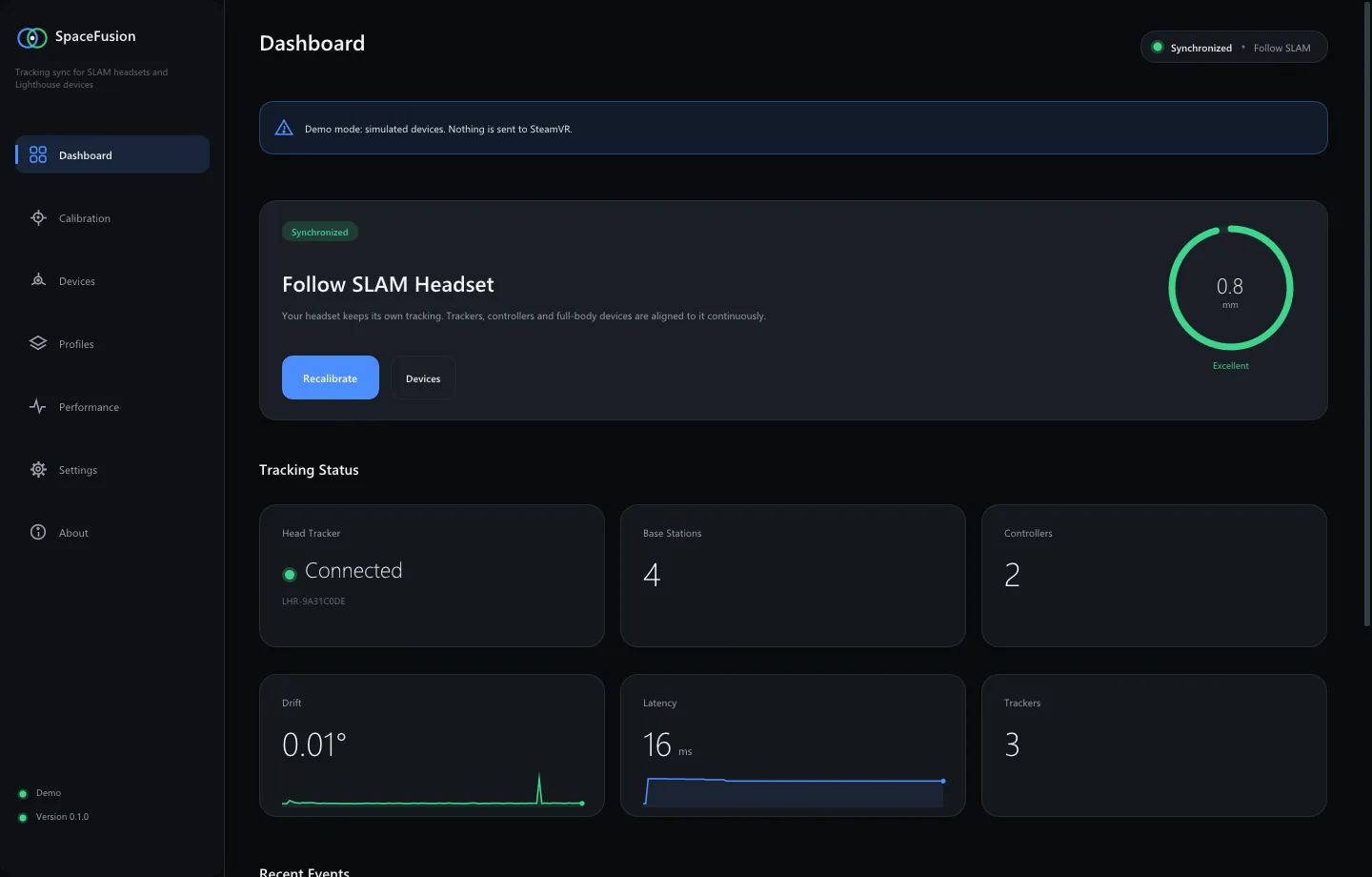Click the page vertical scrollbar

pyautogui.click(x=1367, y=315)
